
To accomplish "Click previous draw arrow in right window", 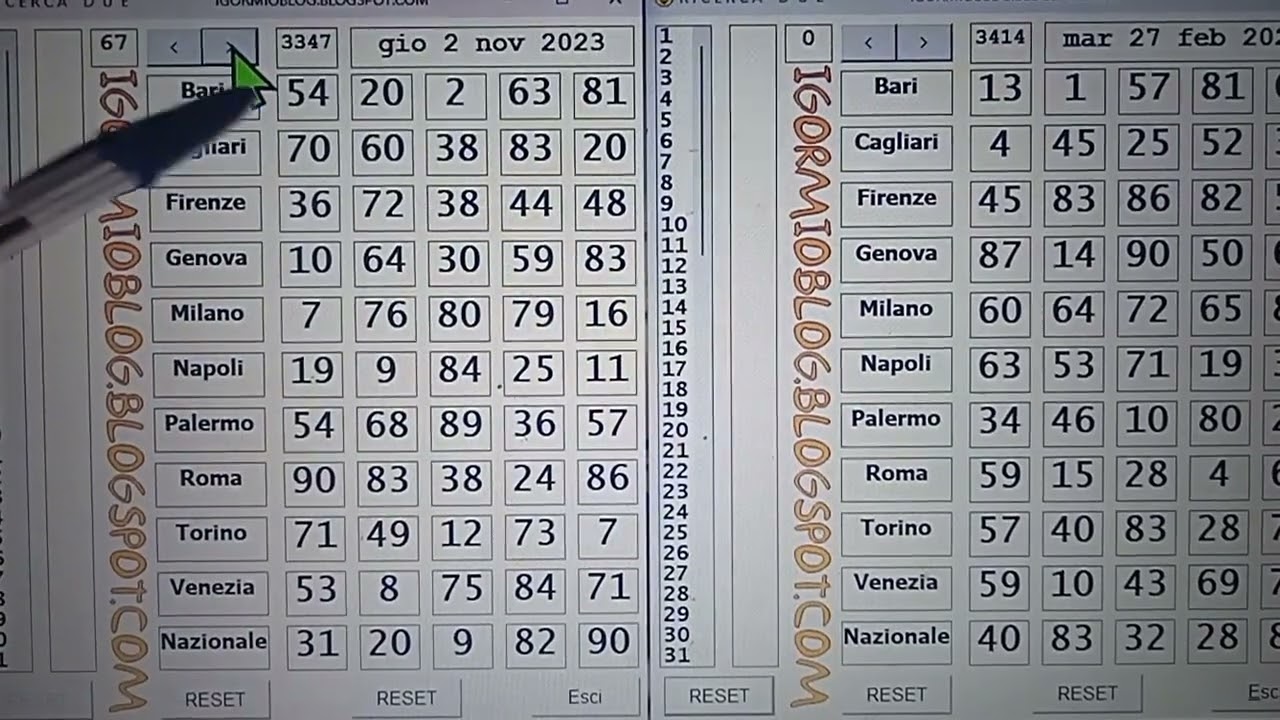I will [x=868, y=43].
